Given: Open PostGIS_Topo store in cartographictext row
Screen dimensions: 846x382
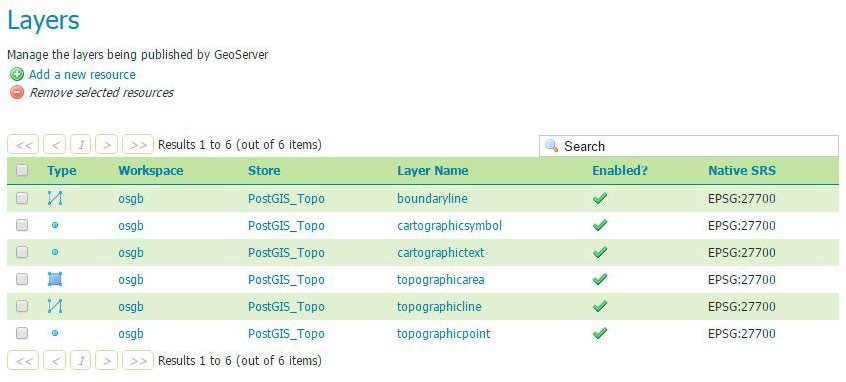Looking at the screenshot, I should (x=286, y=253).
